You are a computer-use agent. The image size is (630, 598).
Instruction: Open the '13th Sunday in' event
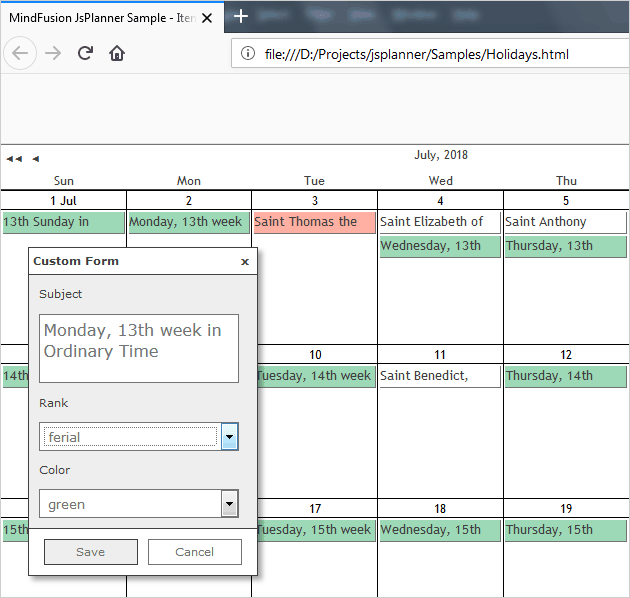63,222
